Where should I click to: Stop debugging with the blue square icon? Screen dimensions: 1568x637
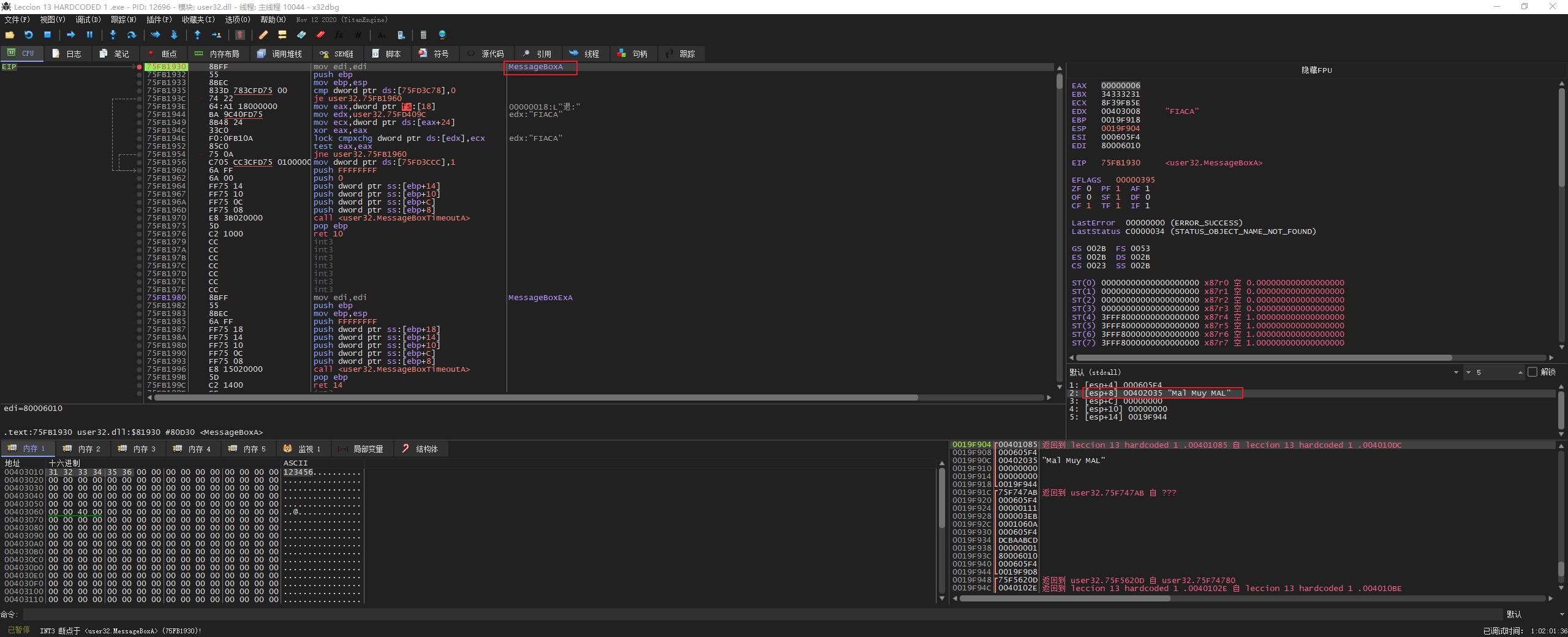tap(47, 35)
